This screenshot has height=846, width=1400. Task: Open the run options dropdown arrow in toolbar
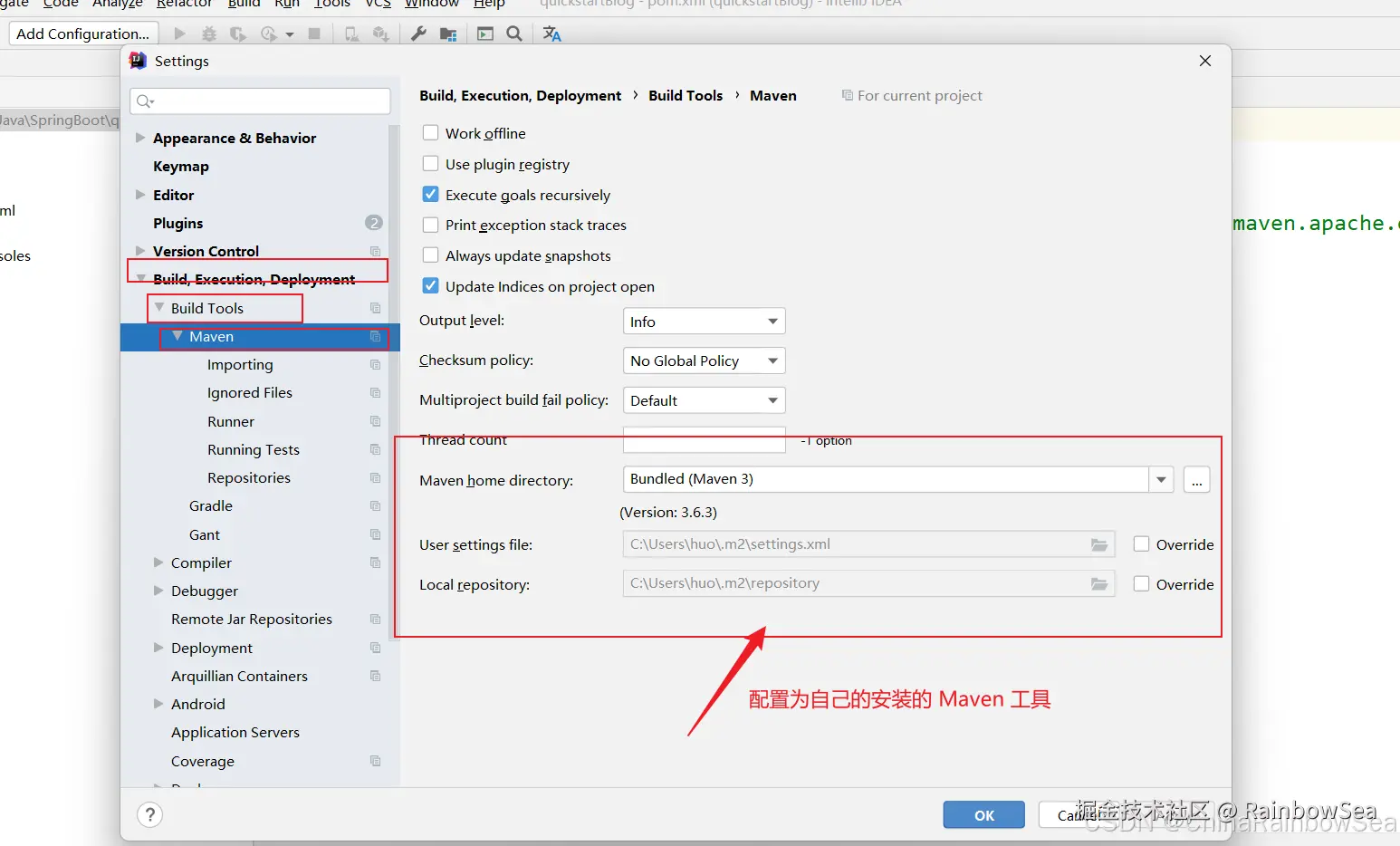pyautogui.click(x=290, y=34)
